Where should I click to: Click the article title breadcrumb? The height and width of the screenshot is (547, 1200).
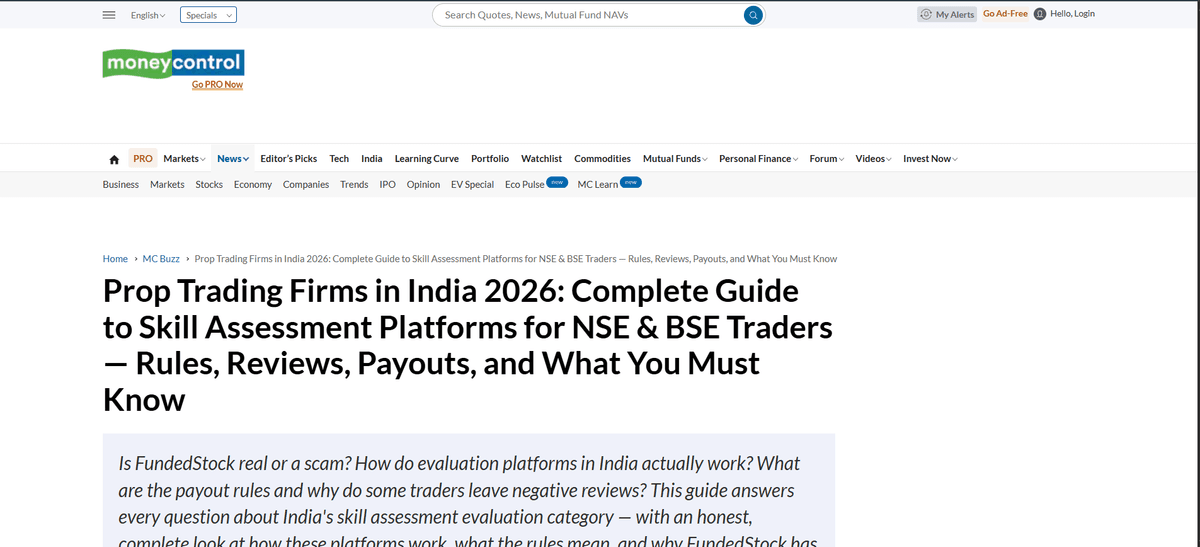(x=516, y=259)
